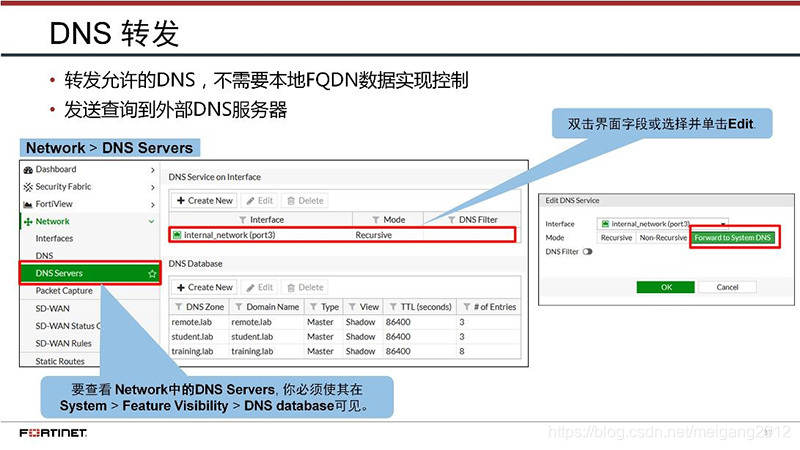Select Recursive mode in Edit DNS Service
This screenshot has height=450, width=800.
pyautogui.click(x=616, y=238)
